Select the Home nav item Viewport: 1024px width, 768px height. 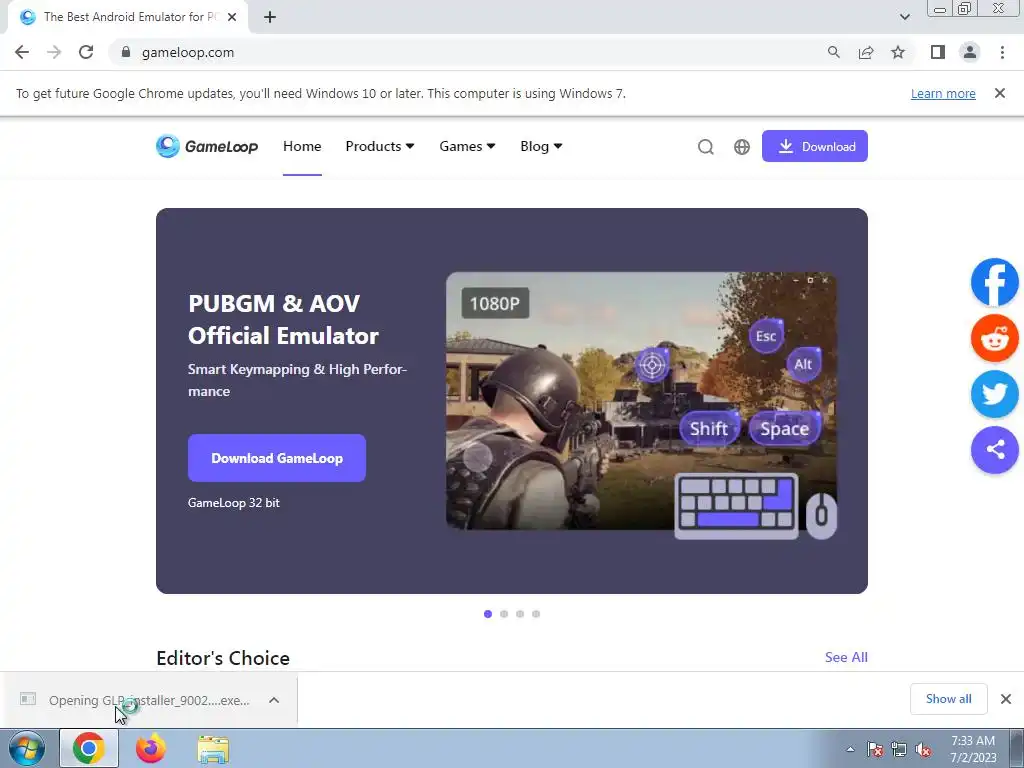point(302,146)
